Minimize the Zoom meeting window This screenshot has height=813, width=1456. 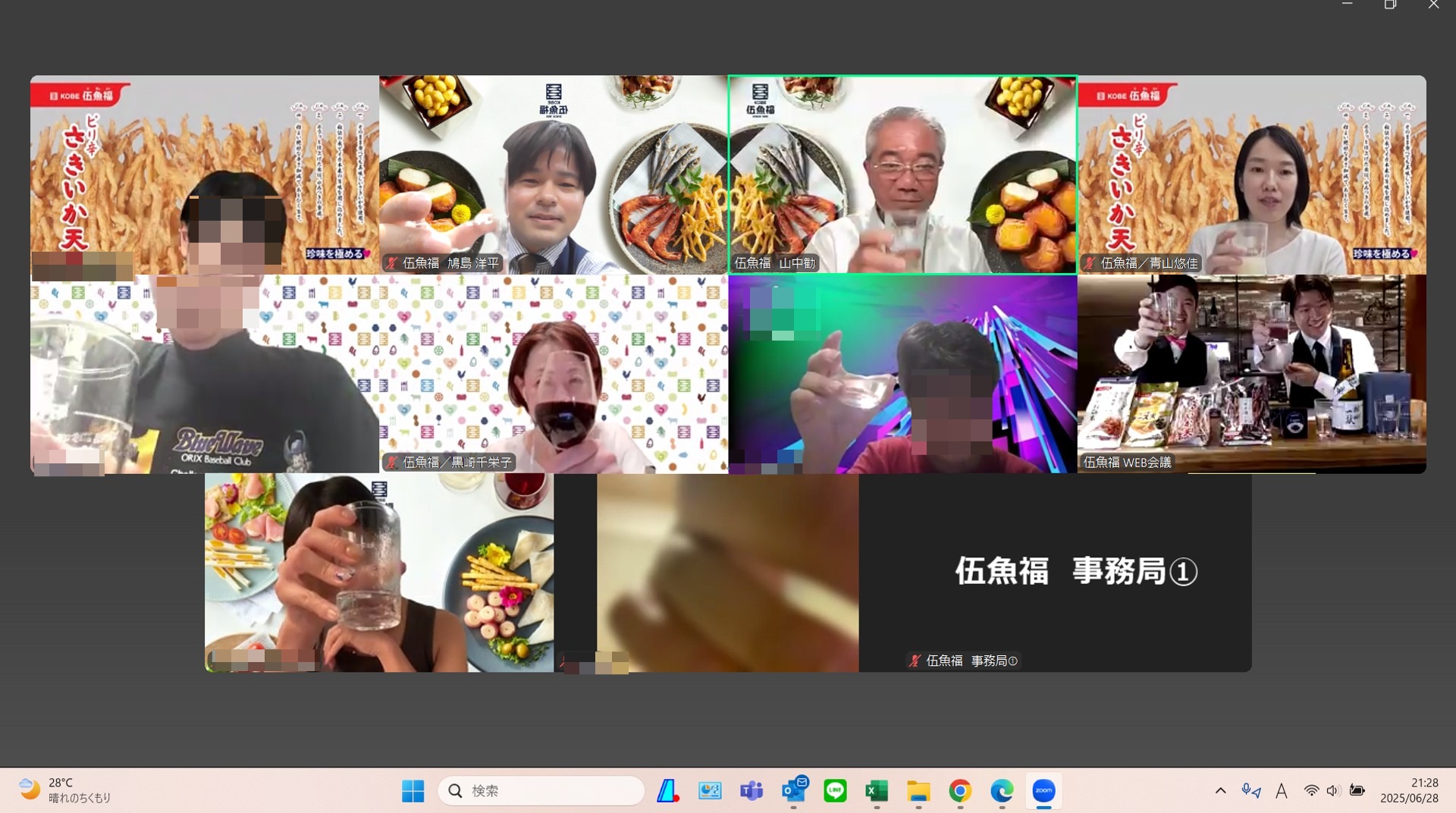(x=1348, y=5)
